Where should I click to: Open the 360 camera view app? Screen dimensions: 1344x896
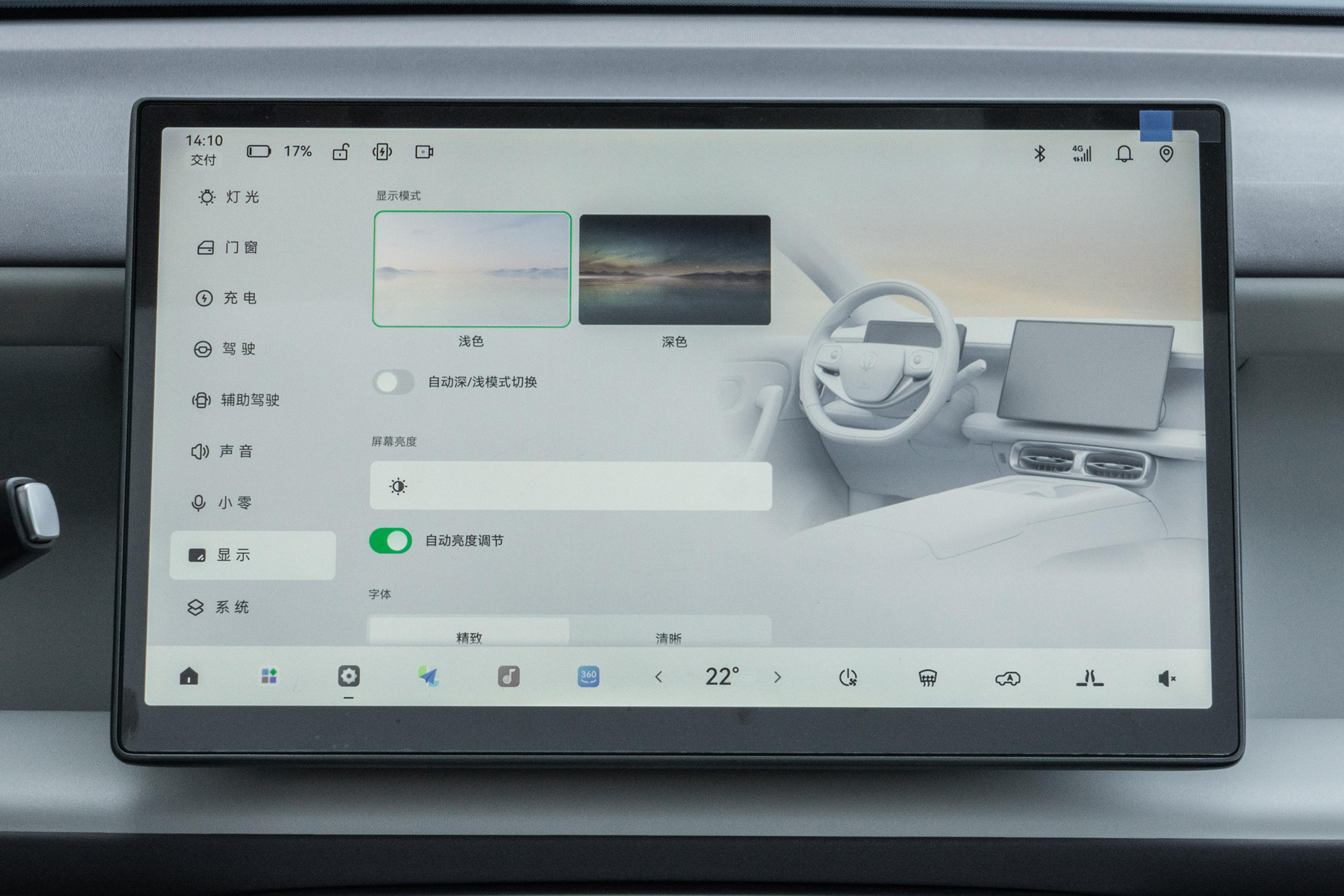click(589, 677)
